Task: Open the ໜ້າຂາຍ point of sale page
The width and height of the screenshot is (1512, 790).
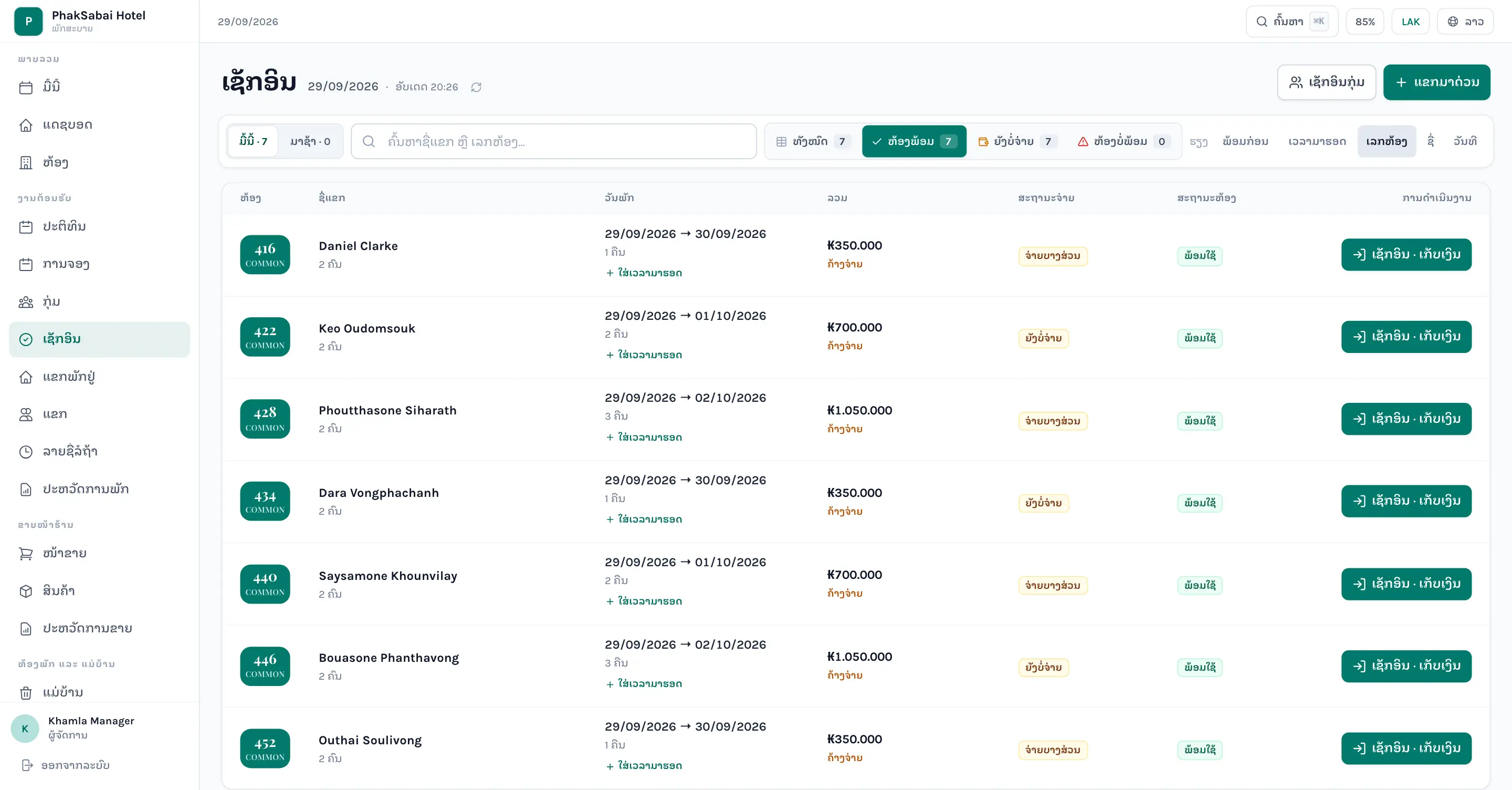Action: click(x=99, y=553)
